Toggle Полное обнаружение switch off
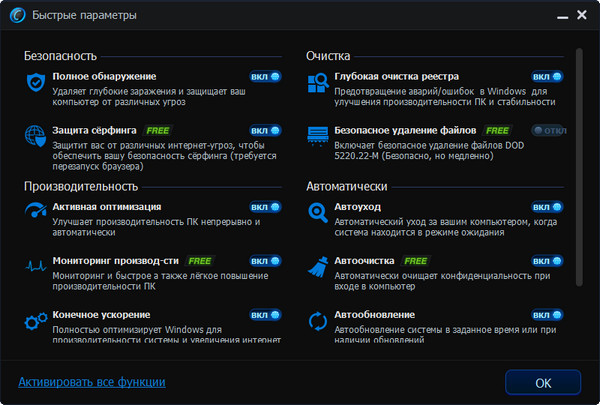The width and height of the screenshot is (600, 405). tap(265, 77)
